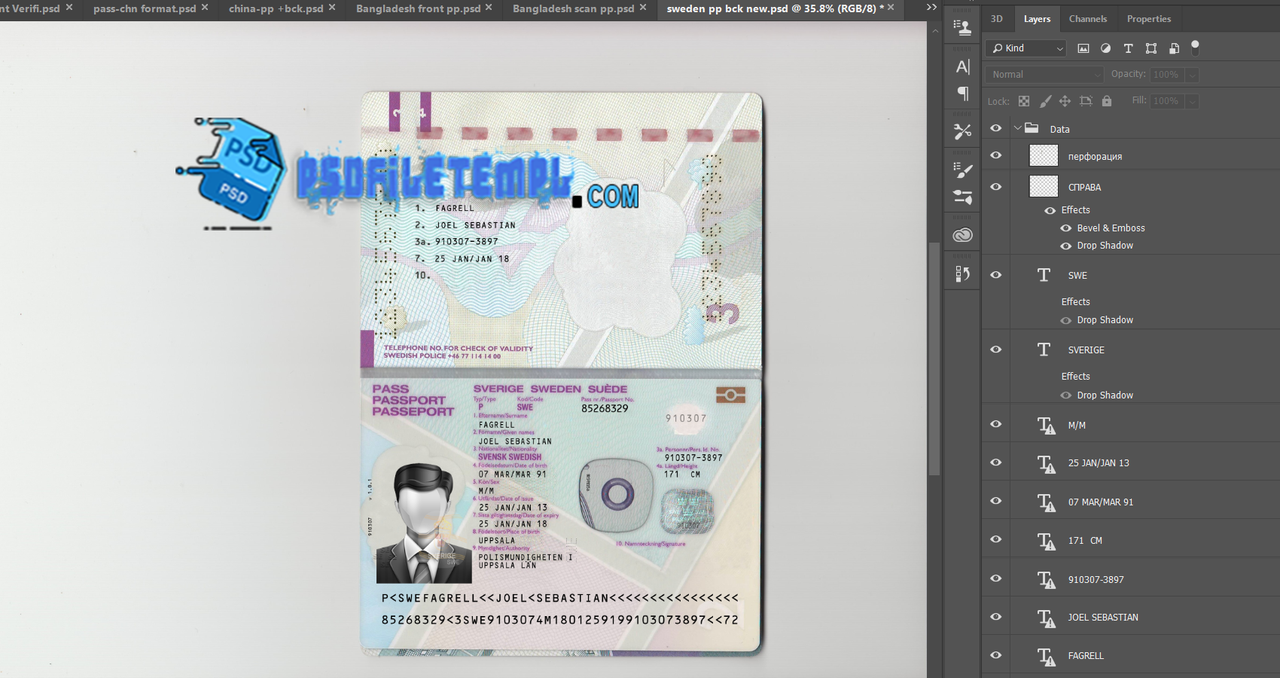Open the Character panel icon

963,67
